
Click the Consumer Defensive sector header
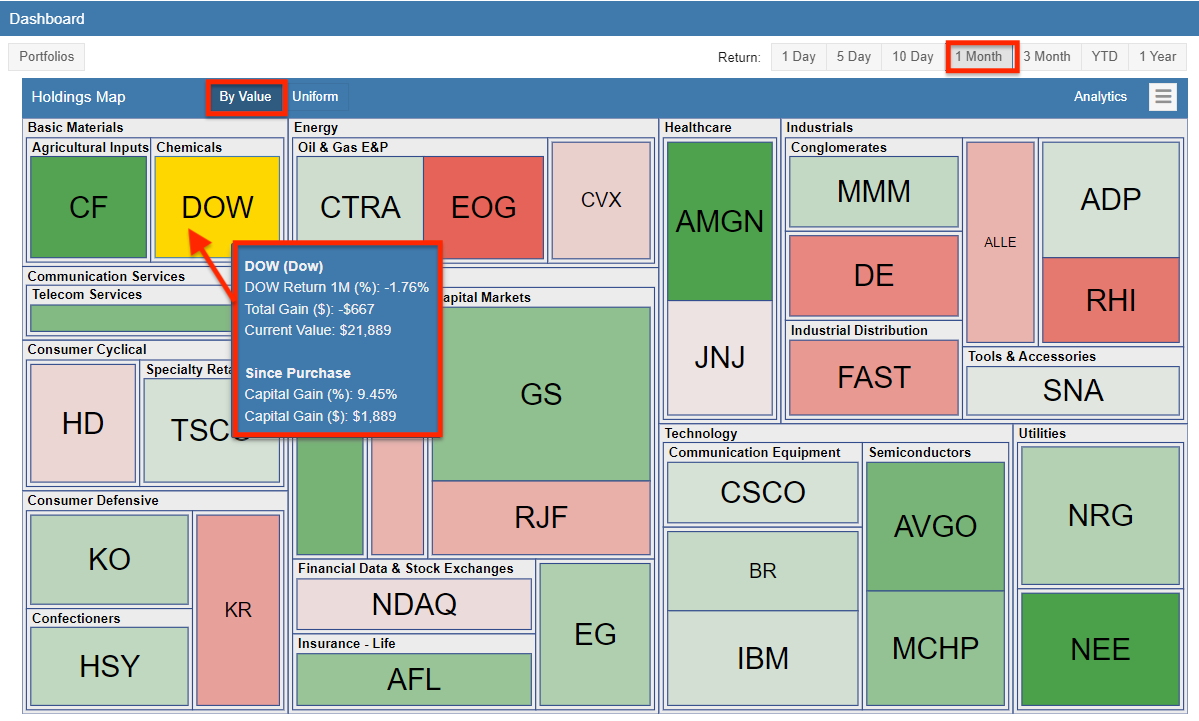[x=93, y=501]
